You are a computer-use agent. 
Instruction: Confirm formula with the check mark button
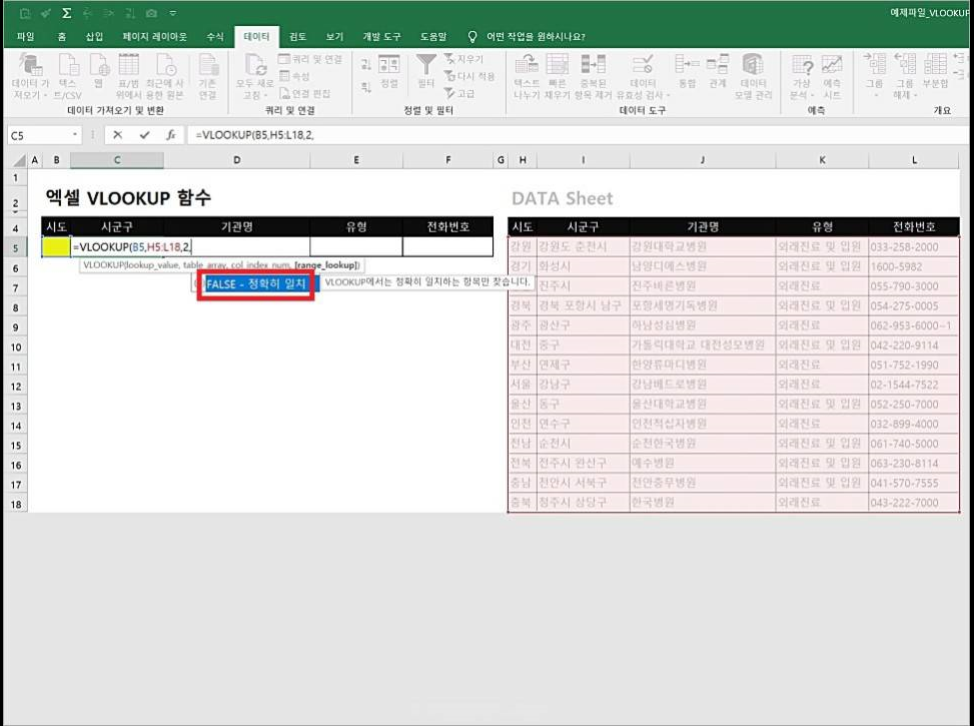[144, 135]
